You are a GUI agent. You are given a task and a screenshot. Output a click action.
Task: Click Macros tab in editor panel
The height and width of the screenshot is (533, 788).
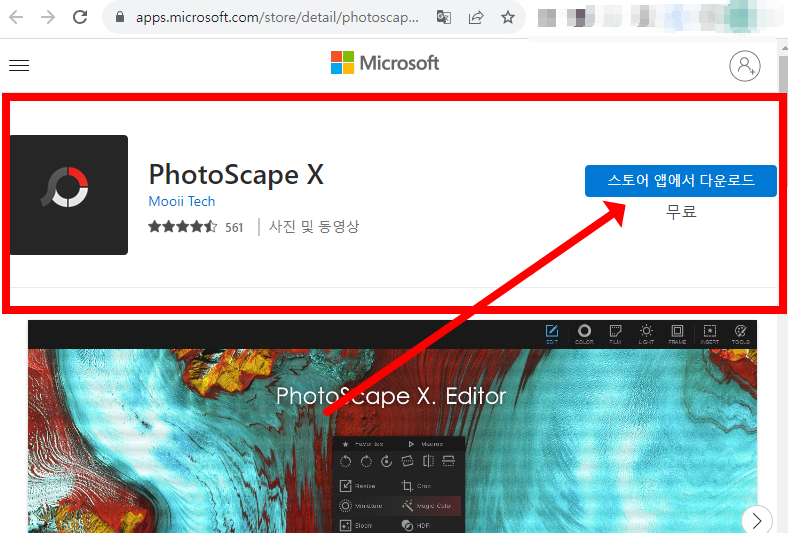pyautogui.click(x=426, y=444)
